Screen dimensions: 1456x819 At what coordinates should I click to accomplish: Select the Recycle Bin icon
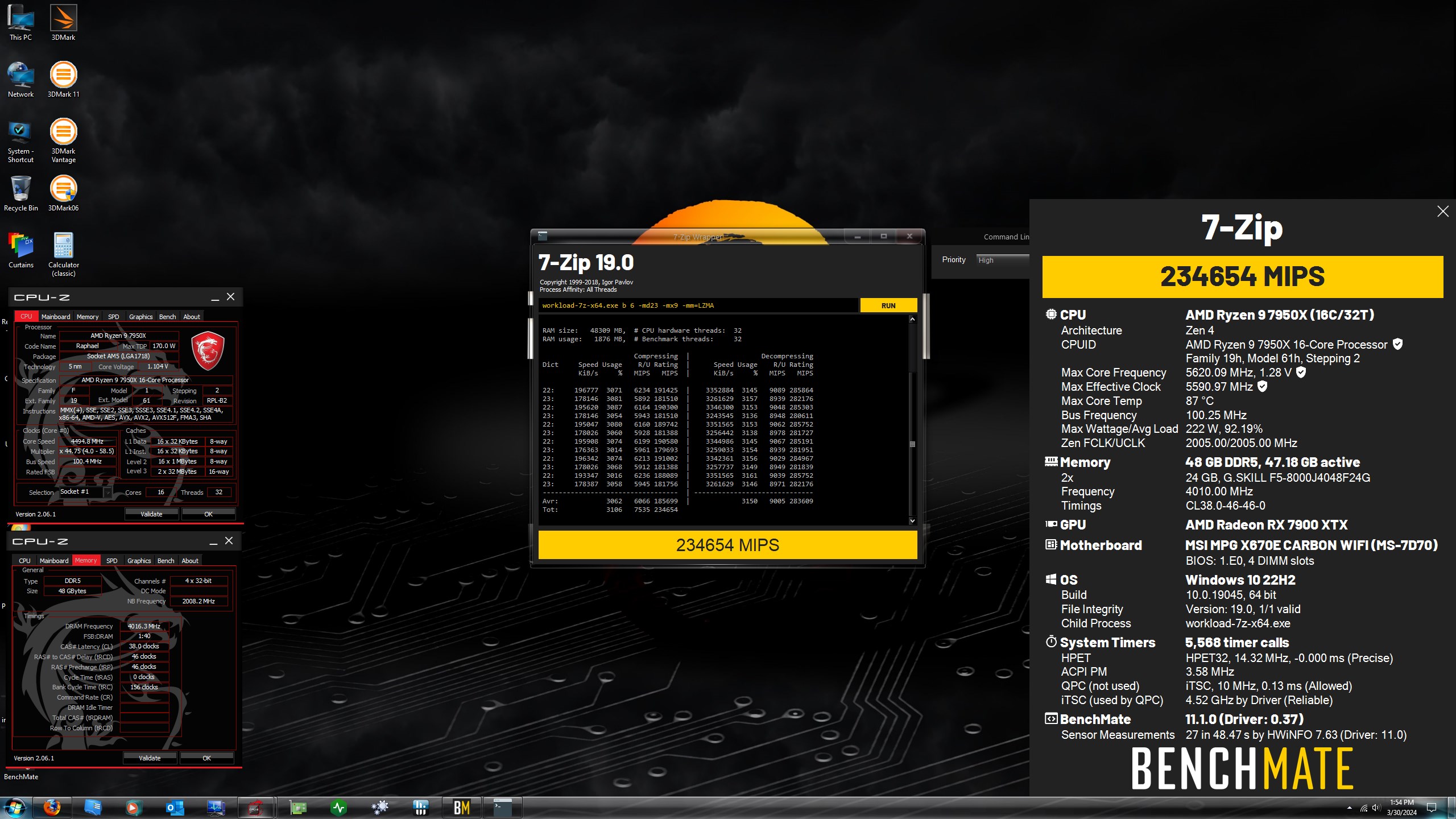point(20,193)
